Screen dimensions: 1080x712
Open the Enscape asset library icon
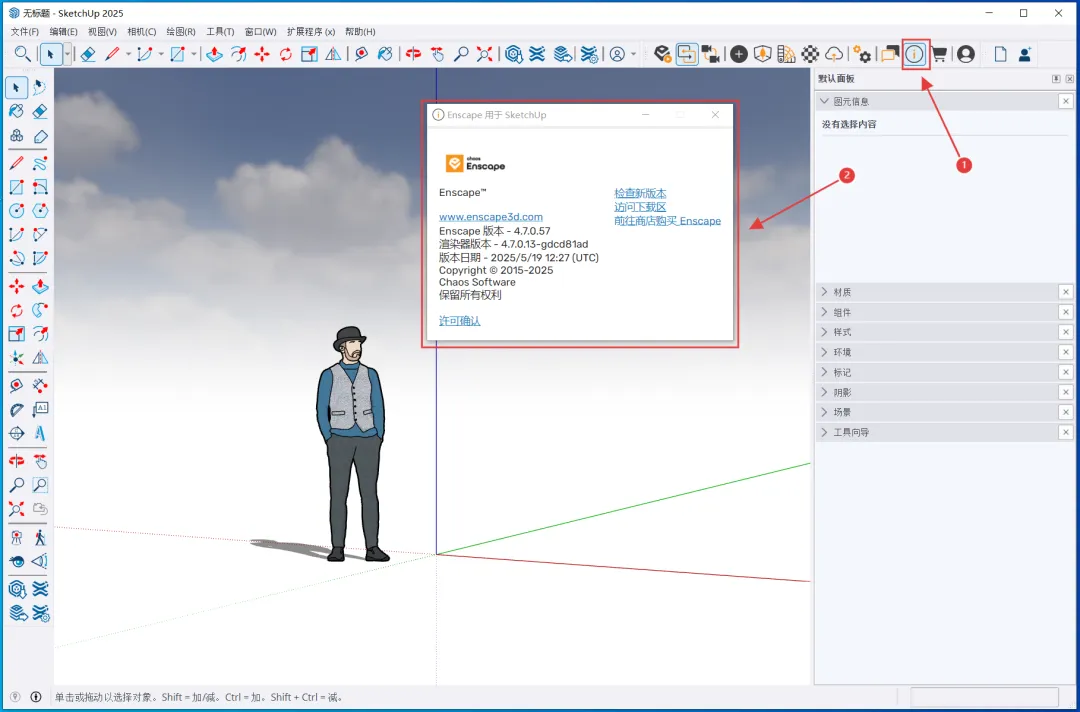[762, 54]
